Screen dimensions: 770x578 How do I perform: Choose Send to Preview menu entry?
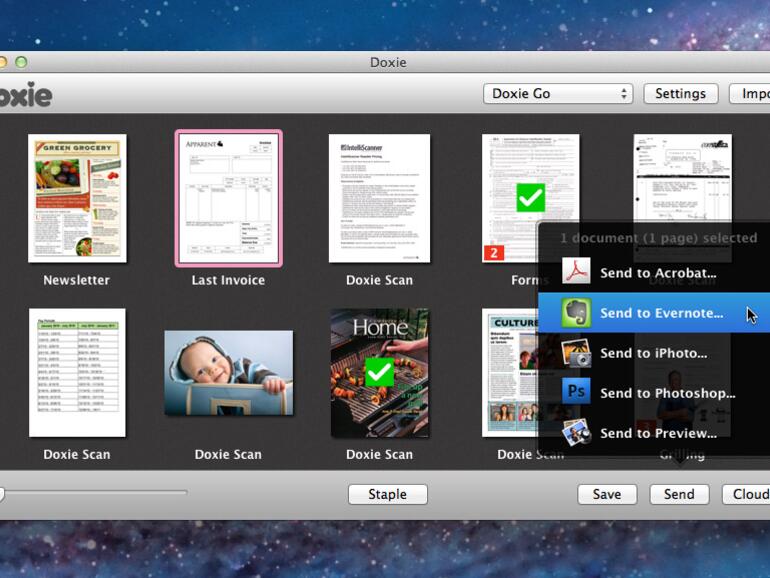(654, 433)
